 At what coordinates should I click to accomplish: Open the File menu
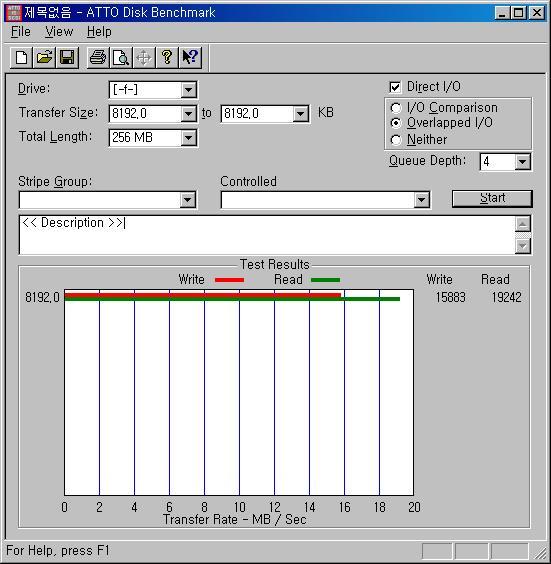[x=21, y=32]
